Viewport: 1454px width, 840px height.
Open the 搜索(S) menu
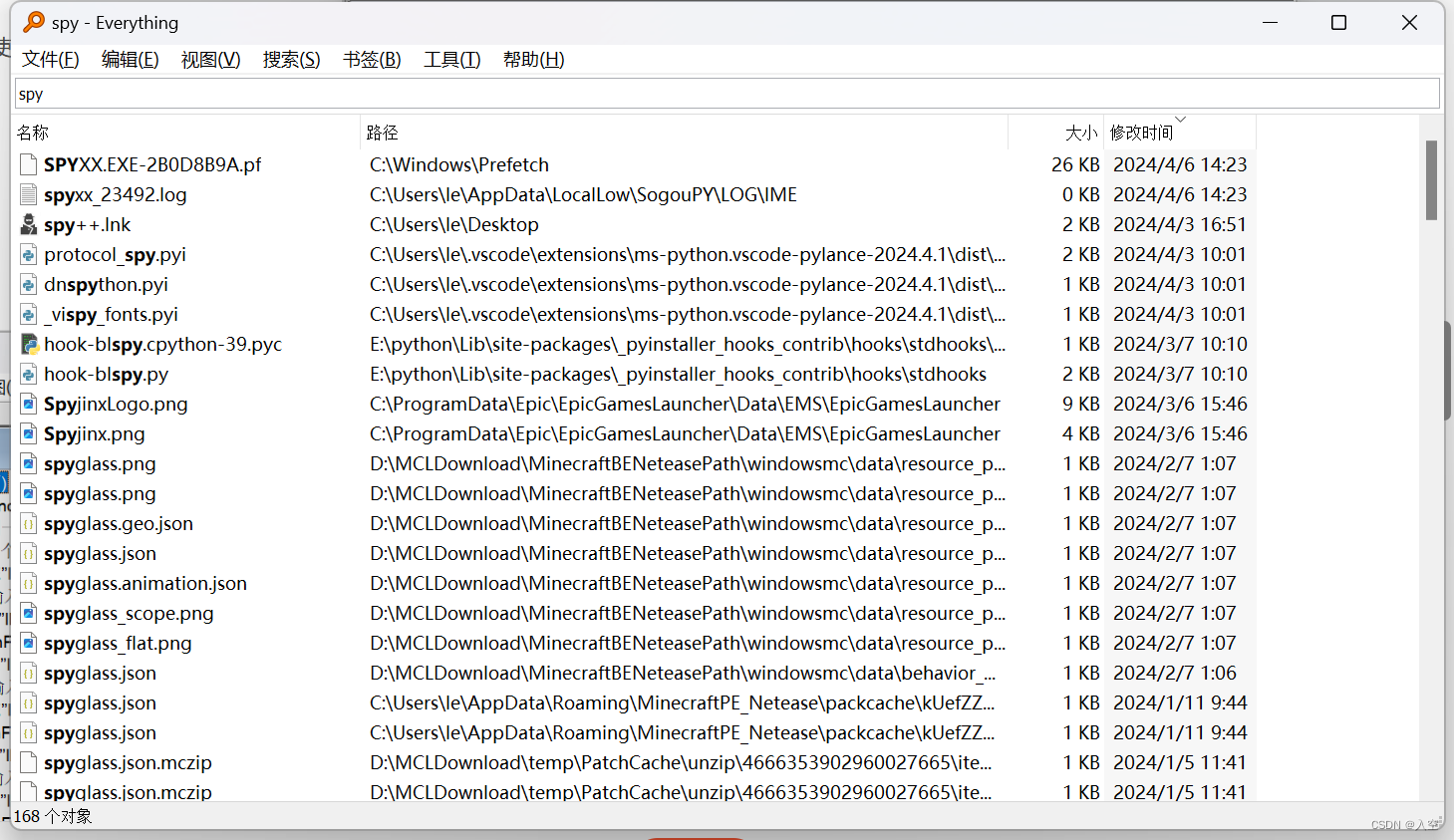coord(291,60)
